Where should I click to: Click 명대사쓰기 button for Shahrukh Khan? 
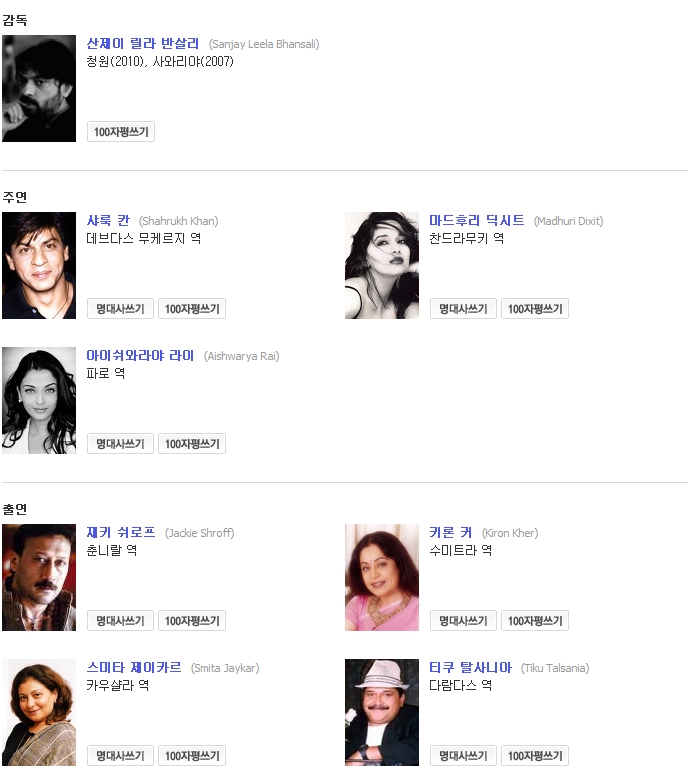coord(121,309)
